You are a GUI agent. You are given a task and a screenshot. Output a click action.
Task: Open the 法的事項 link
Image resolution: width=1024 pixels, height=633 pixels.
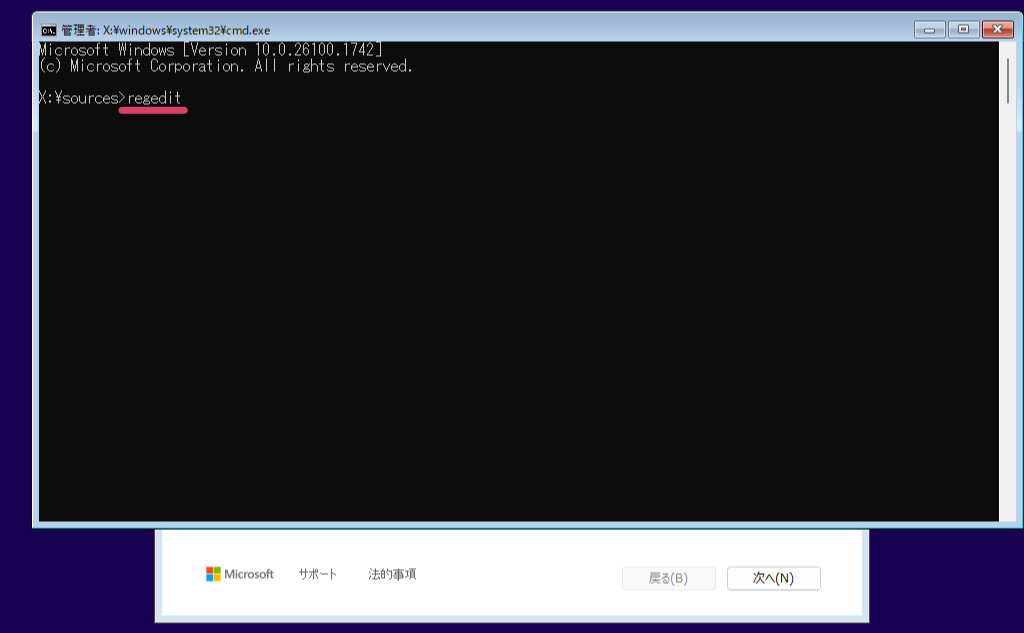pyautogui.click(x=392, y=574)
